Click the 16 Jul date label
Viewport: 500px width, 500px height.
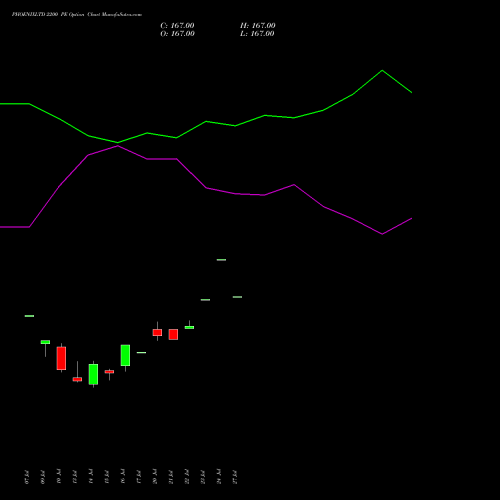click(x=123, y=476)
